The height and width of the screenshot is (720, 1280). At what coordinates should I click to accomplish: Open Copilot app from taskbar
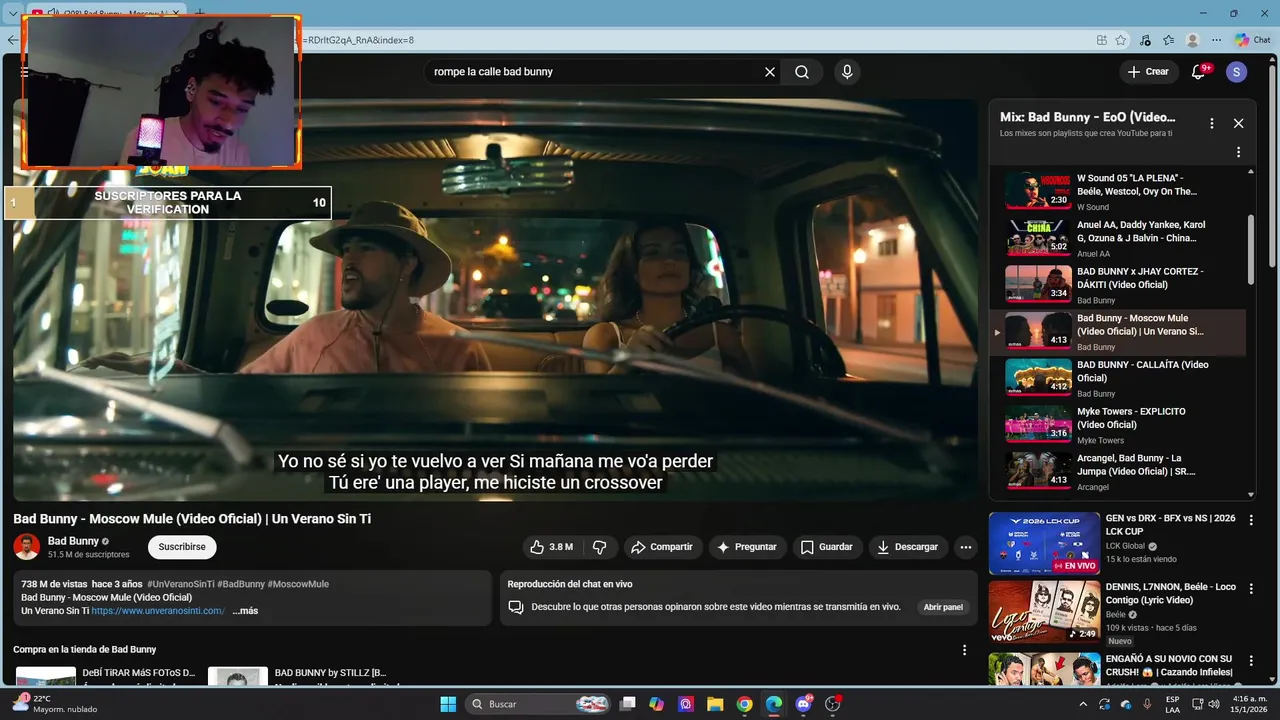pos(656,704)
